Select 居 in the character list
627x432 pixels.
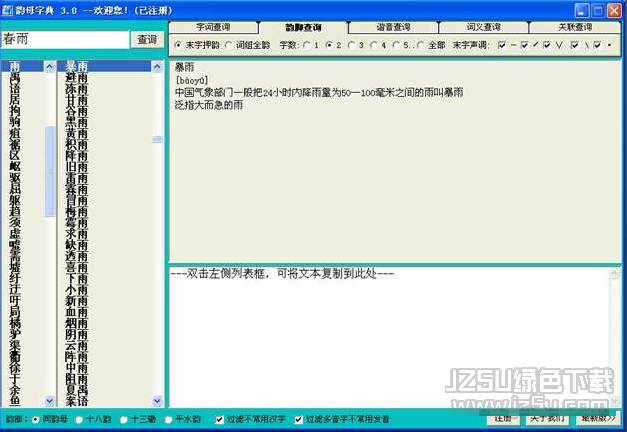click(15, 99)
